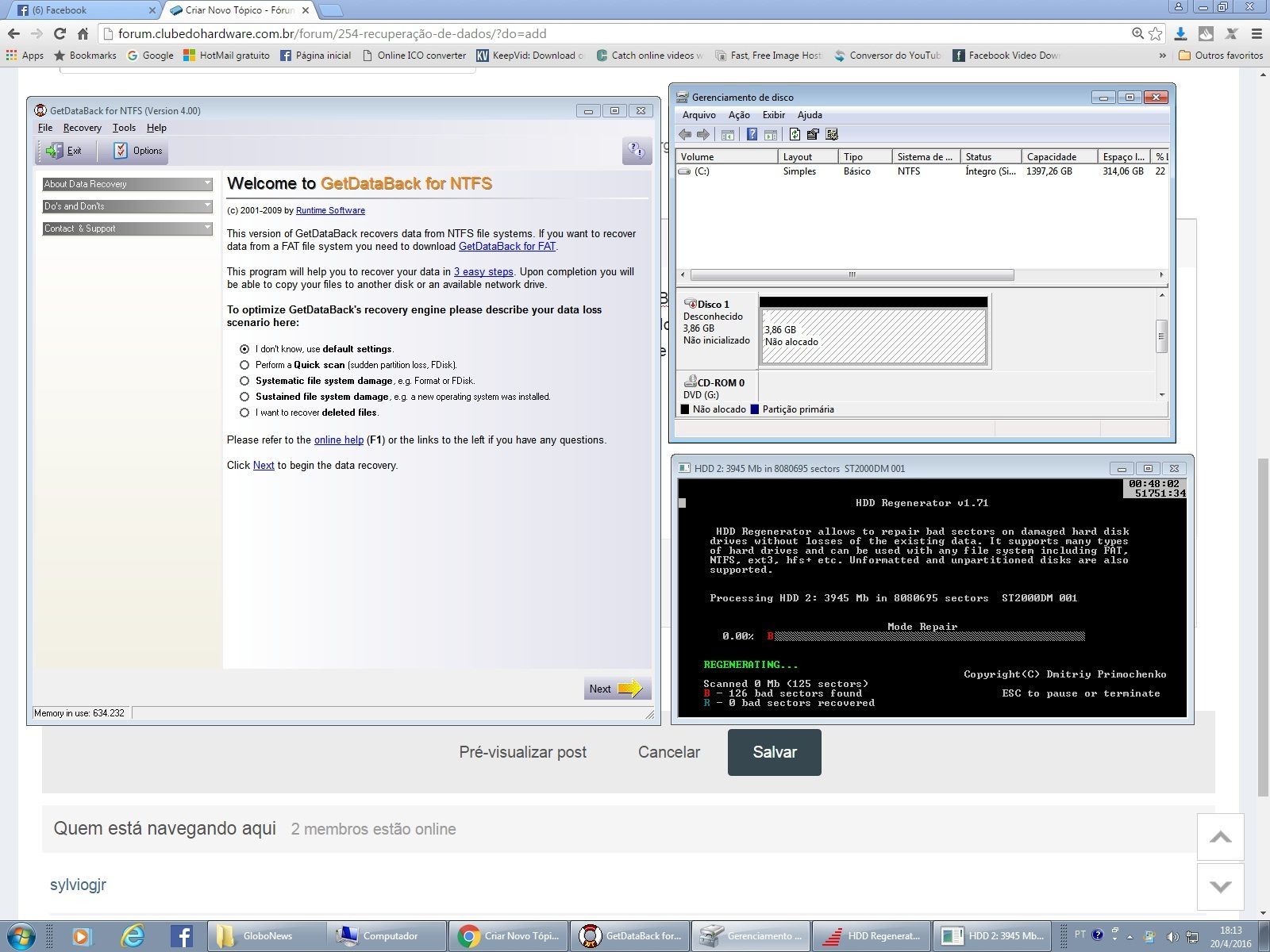Click the volume speaker tray icon
The image size is (1270, 952).
(1173, 937)
